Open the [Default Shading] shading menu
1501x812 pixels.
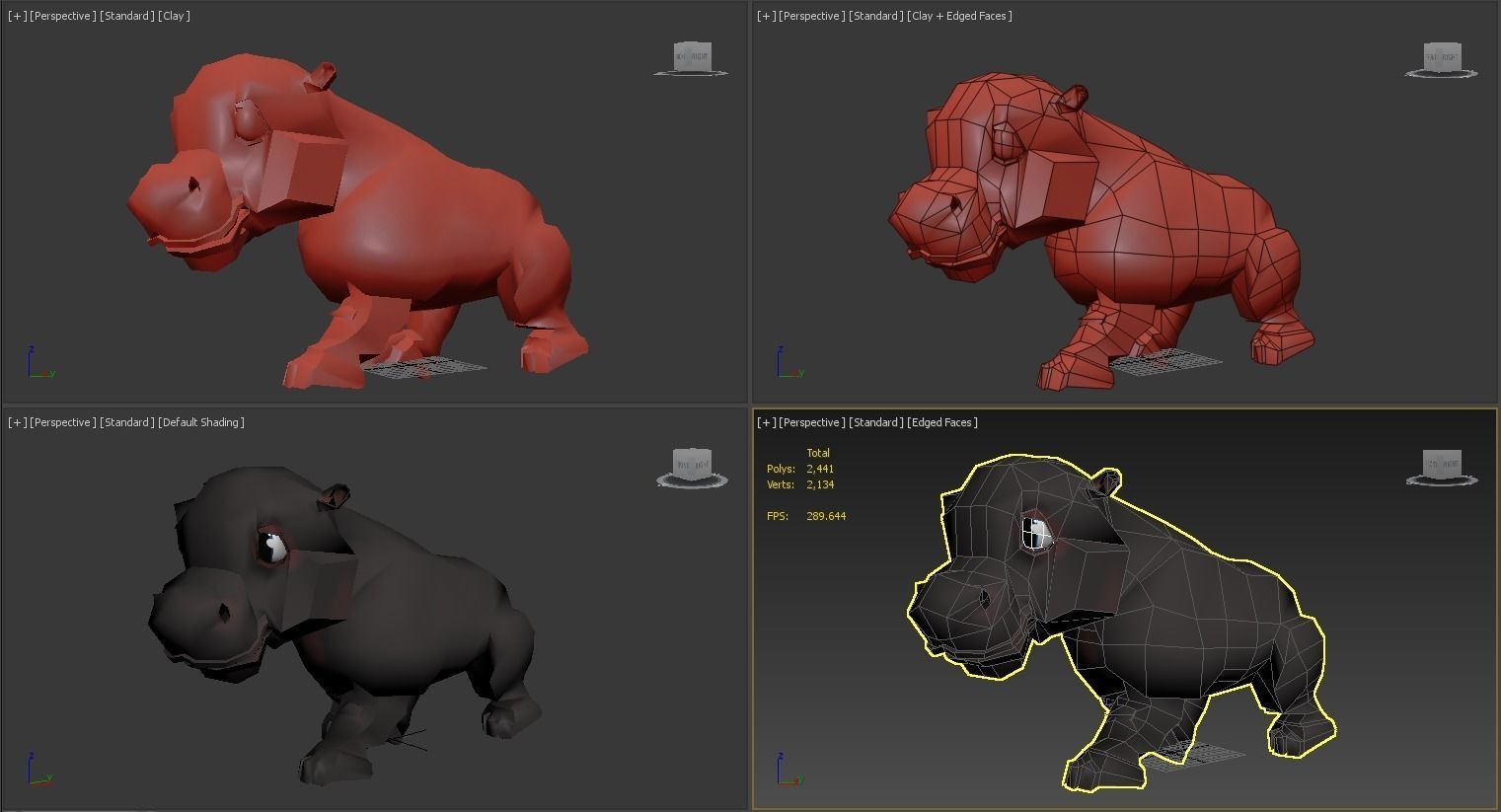coord(201,422)
